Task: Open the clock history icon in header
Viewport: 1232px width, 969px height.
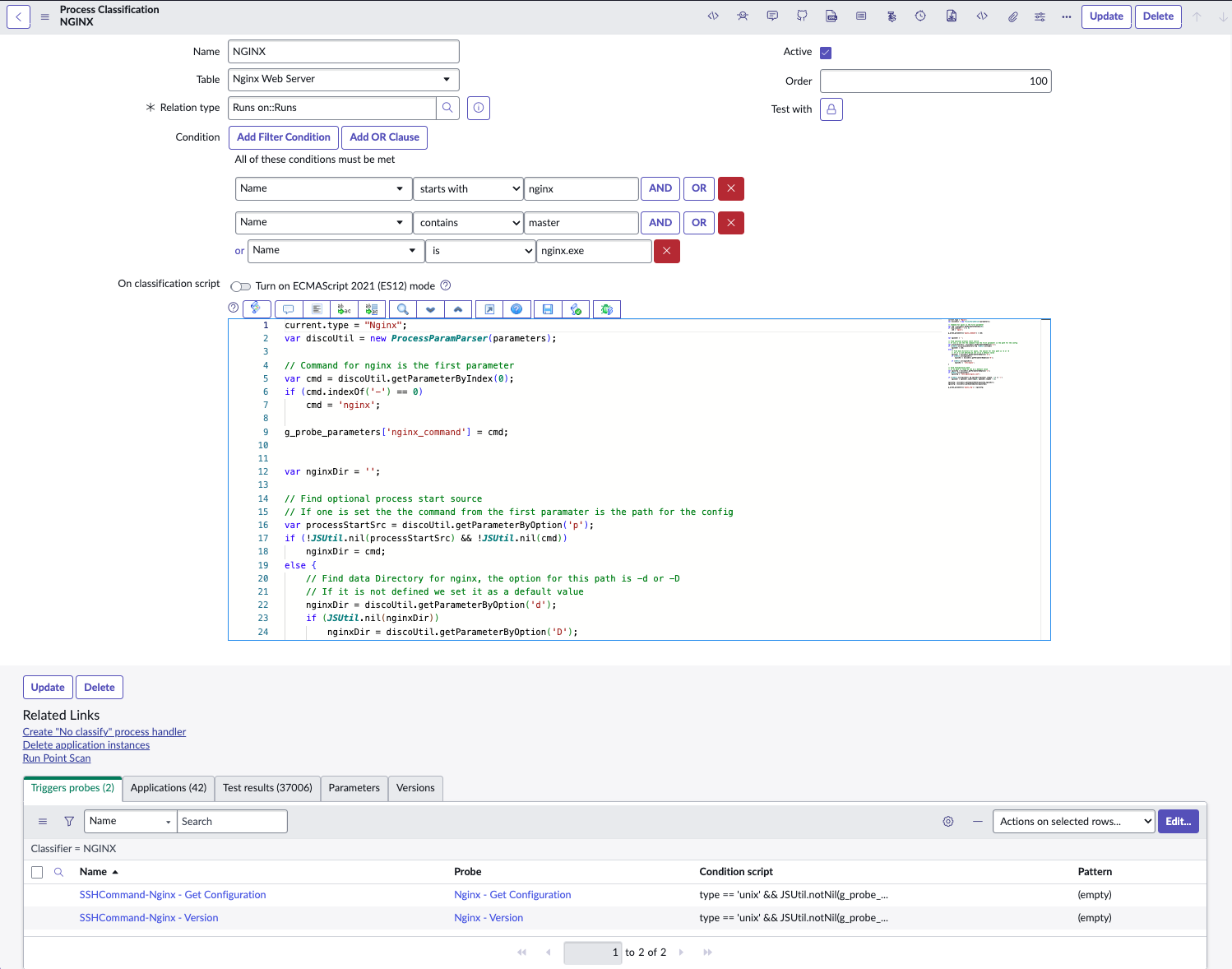Action: click(920, 16)
